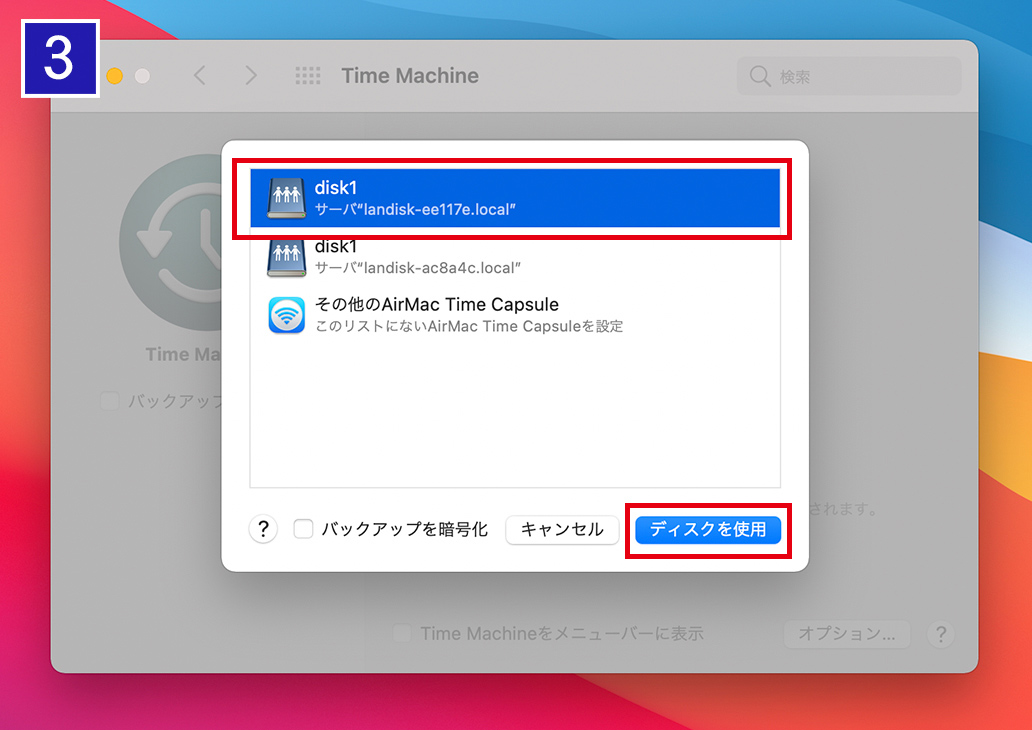Click サーバ"landisk-ee117e.local" subtitle text
Viewport: 1032px width, 730px height.
click(x=415, y=209)
